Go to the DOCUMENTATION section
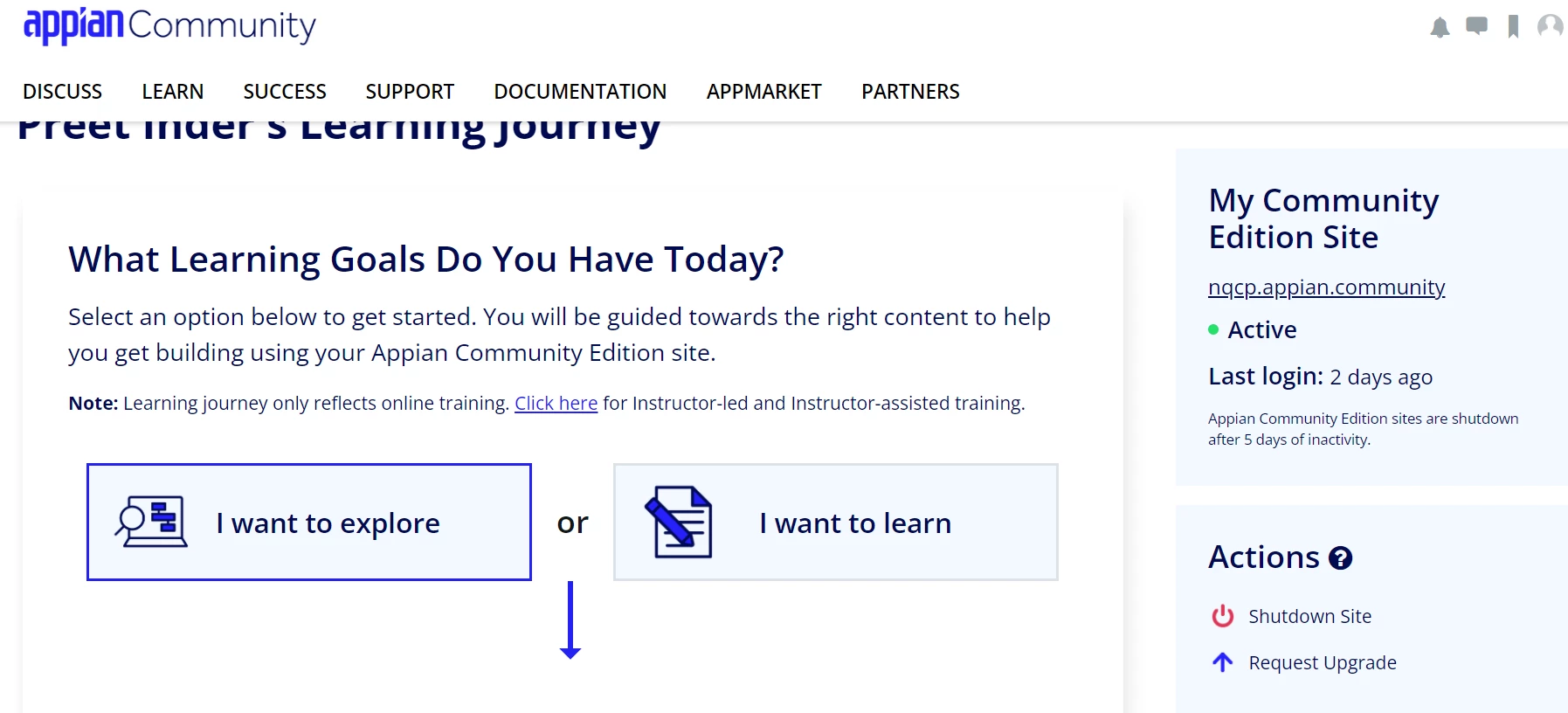Image resolution: width=1568 pixels, height=713 pixels. pos(580,92)
